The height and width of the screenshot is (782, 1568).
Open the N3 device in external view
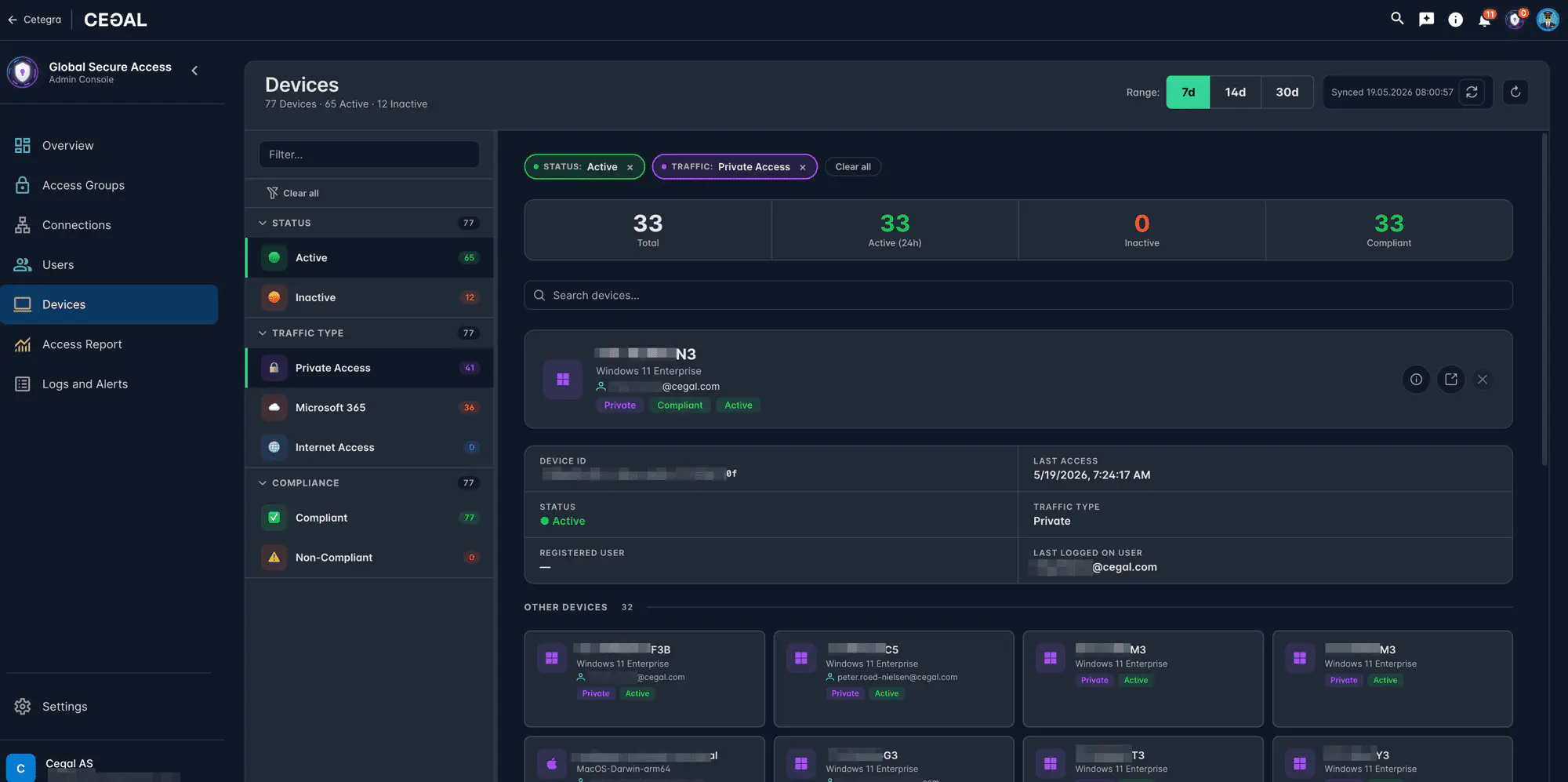coord(1451,380)
